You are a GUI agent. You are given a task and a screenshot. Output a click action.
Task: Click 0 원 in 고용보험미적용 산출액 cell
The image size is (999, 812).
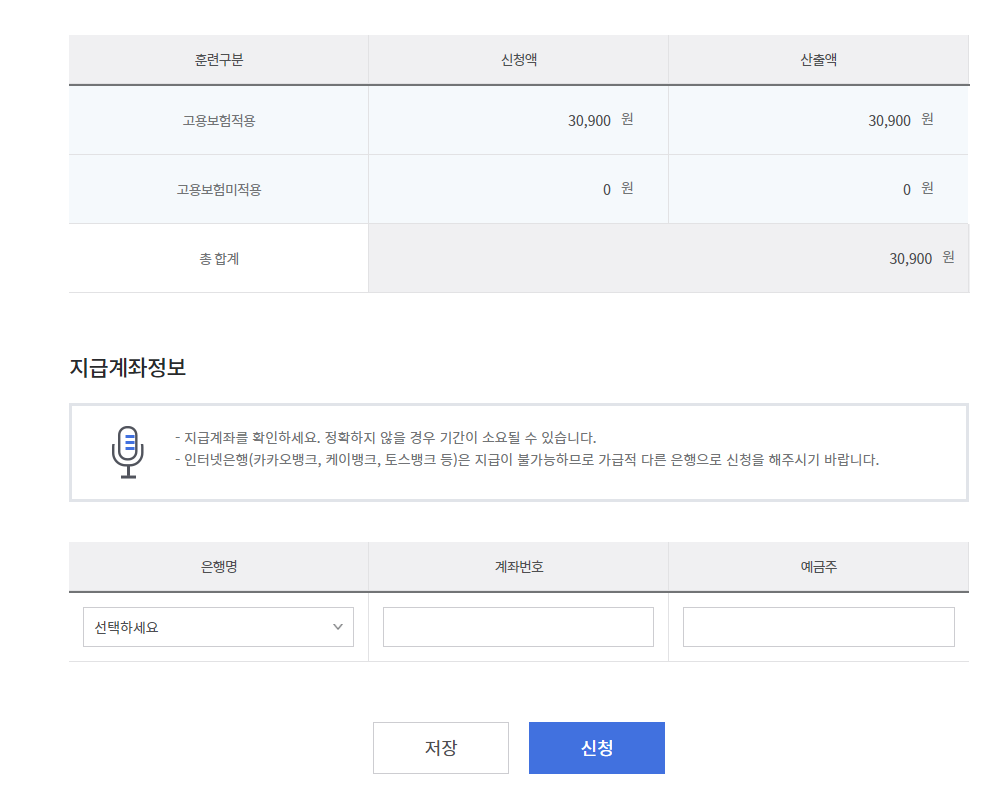point(918,189)
